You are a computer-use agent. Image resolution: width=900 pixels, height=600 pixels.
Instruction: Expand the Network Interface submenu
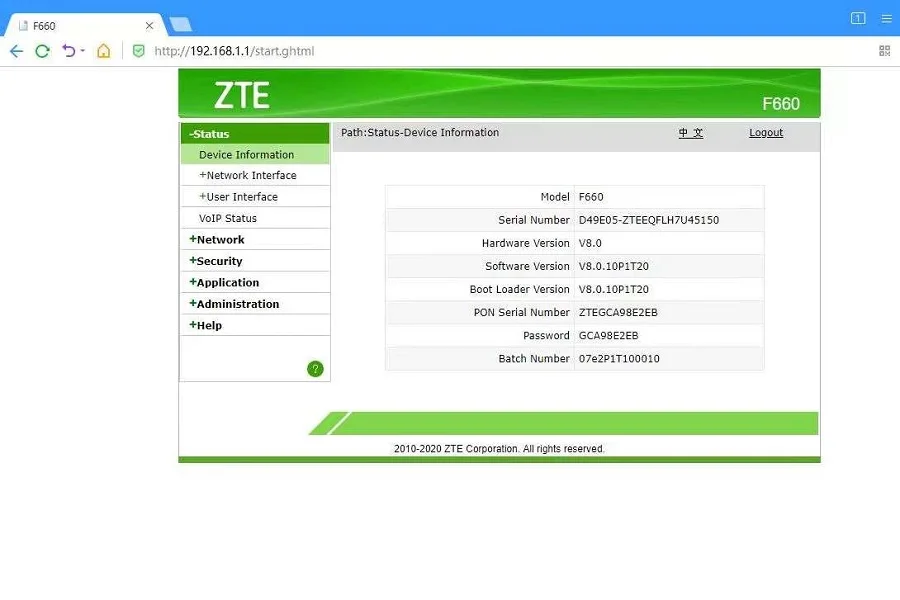(x=250, y=176)
